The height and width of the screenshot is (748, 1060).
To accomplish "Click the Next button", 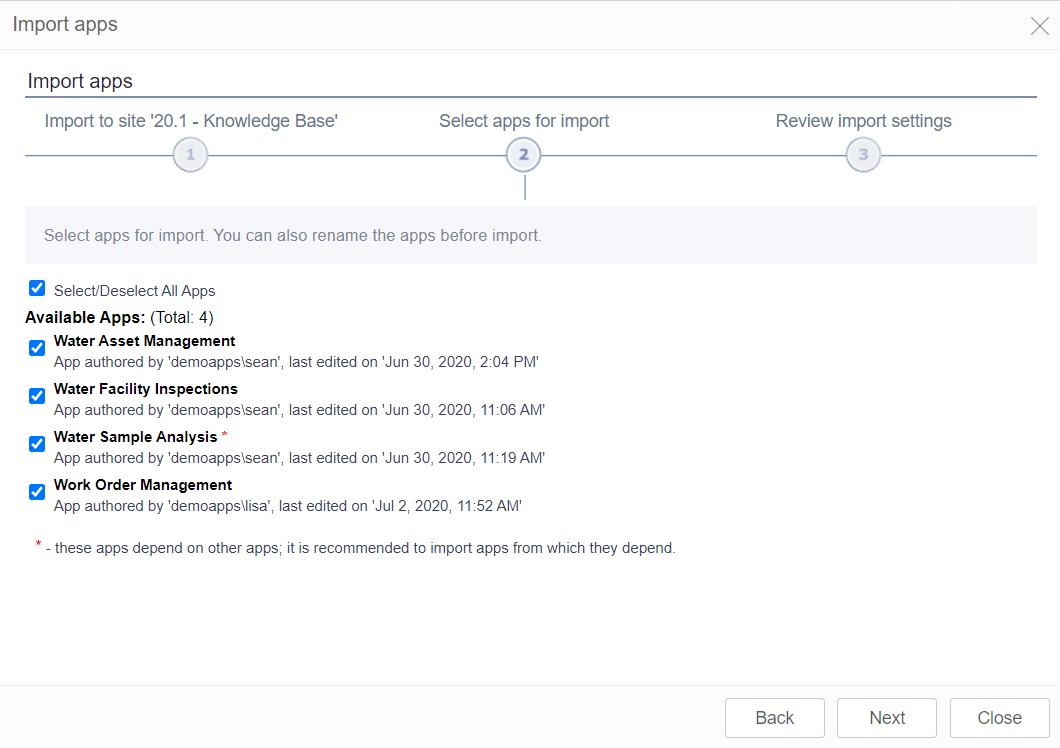I will tap(886, 717).
